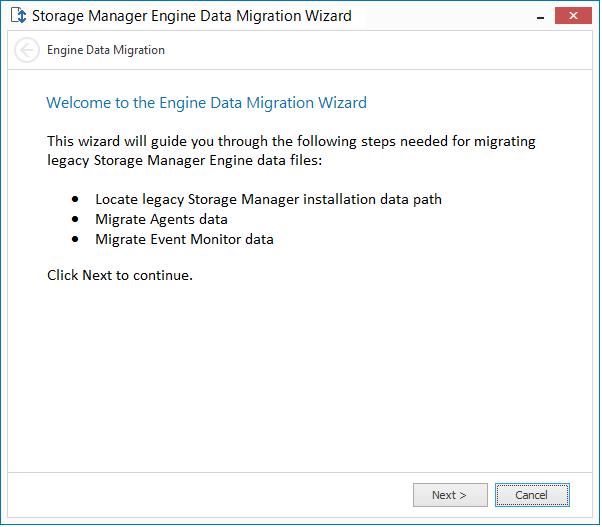Select the Locate legacy Storage Manager installation step

click(268, 199)
